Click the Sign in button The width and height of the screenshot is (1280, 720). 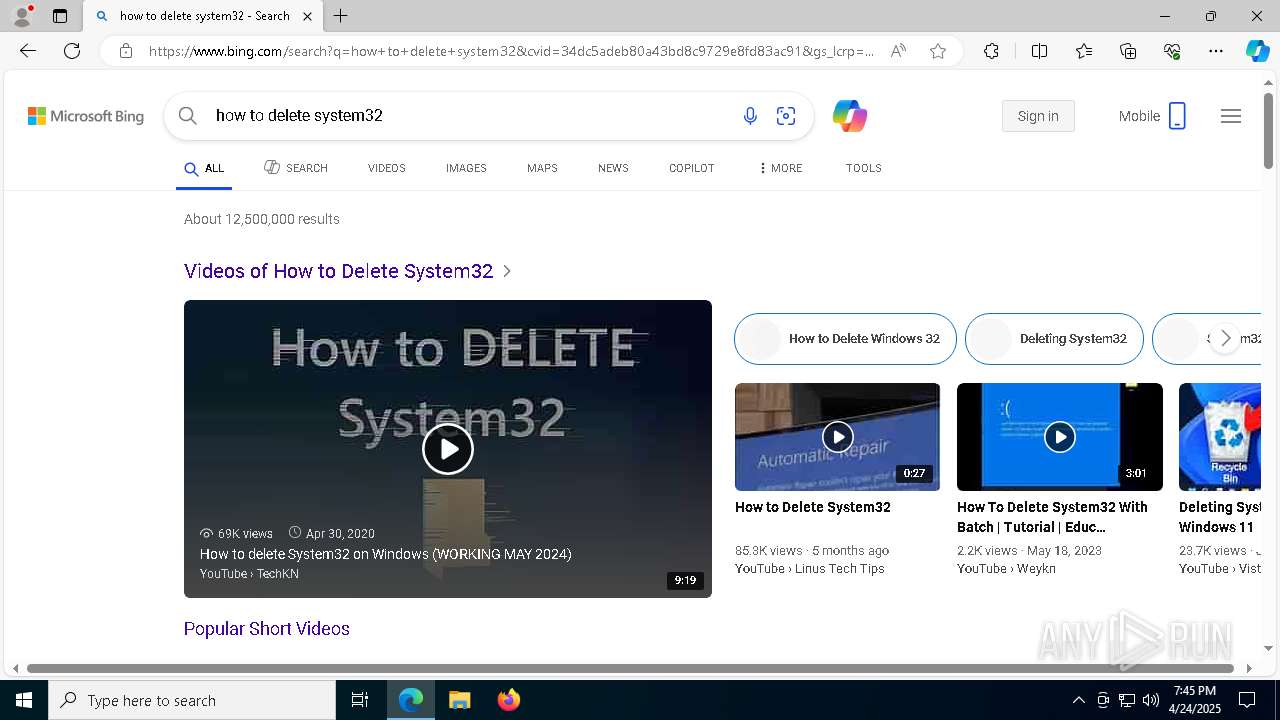tap(1038, 116)
